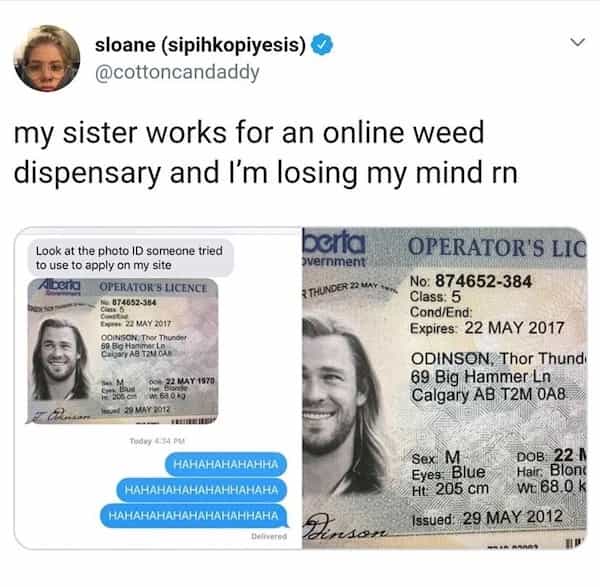Screen dimensions: 600x587
Task: Tap the grey 'Look at the photo ID' bubble
Action: pos(131,258)
